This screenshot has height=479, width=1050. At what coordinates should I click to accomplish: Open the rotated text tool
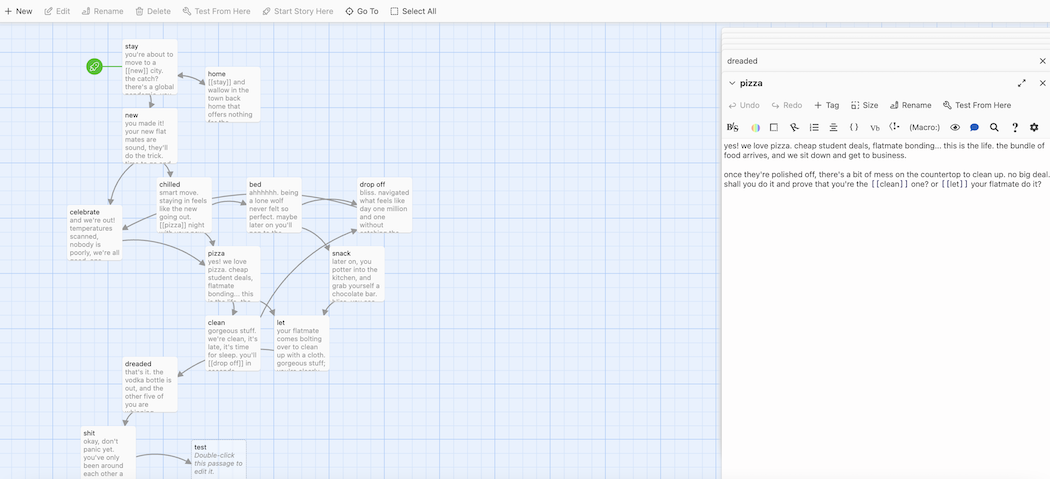tap(794, 127)
